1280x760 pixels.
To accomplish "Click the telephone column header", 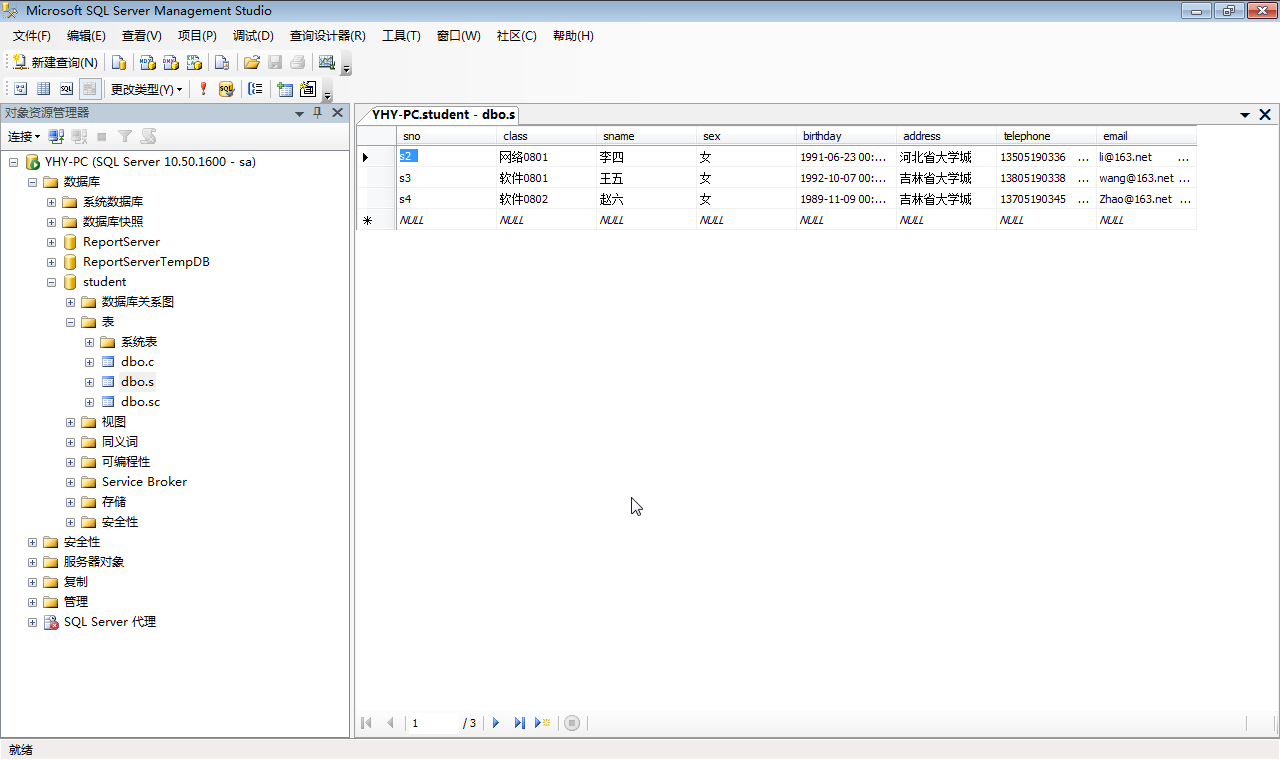I will [x=1046, y=136].
